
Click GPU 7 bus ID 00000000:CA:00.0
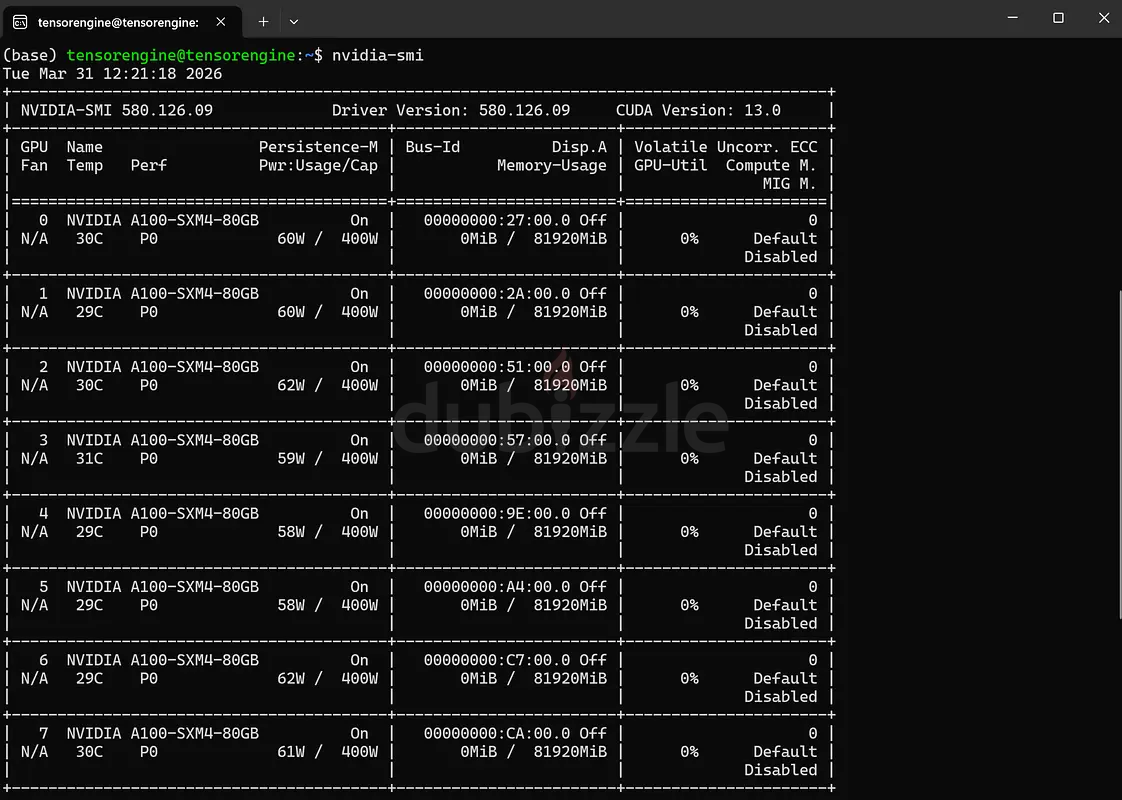497,733
